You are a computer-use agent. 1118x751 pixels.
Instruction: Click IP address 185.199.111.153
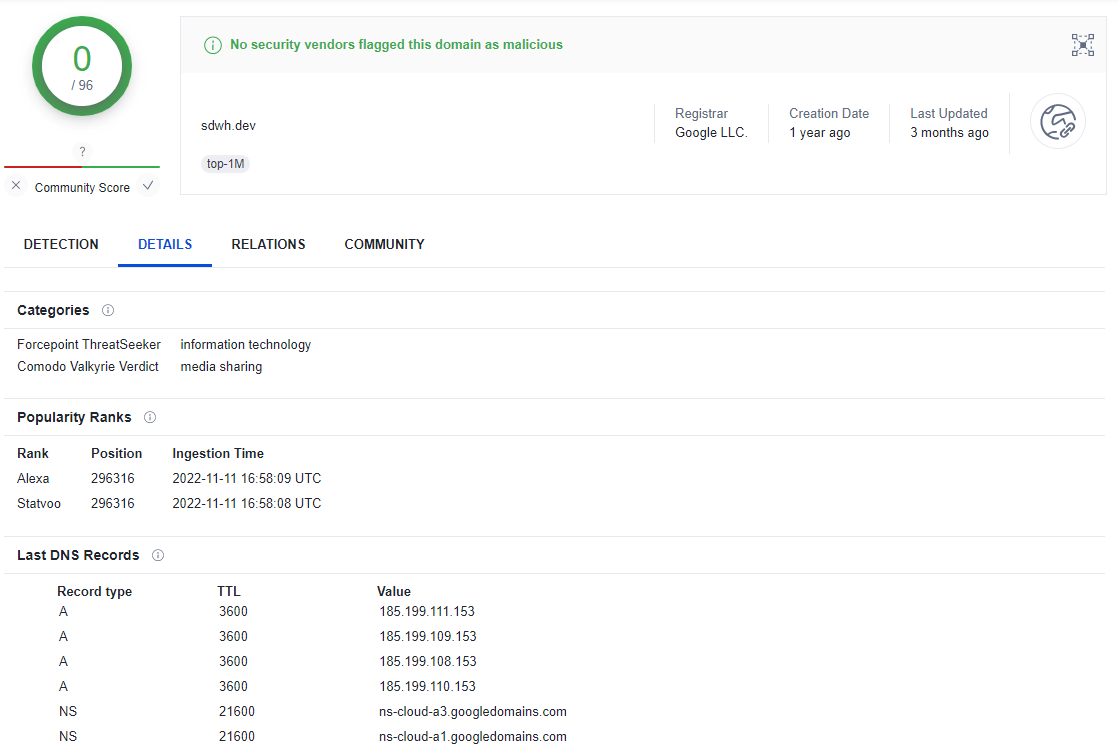(x=427, y=611)
